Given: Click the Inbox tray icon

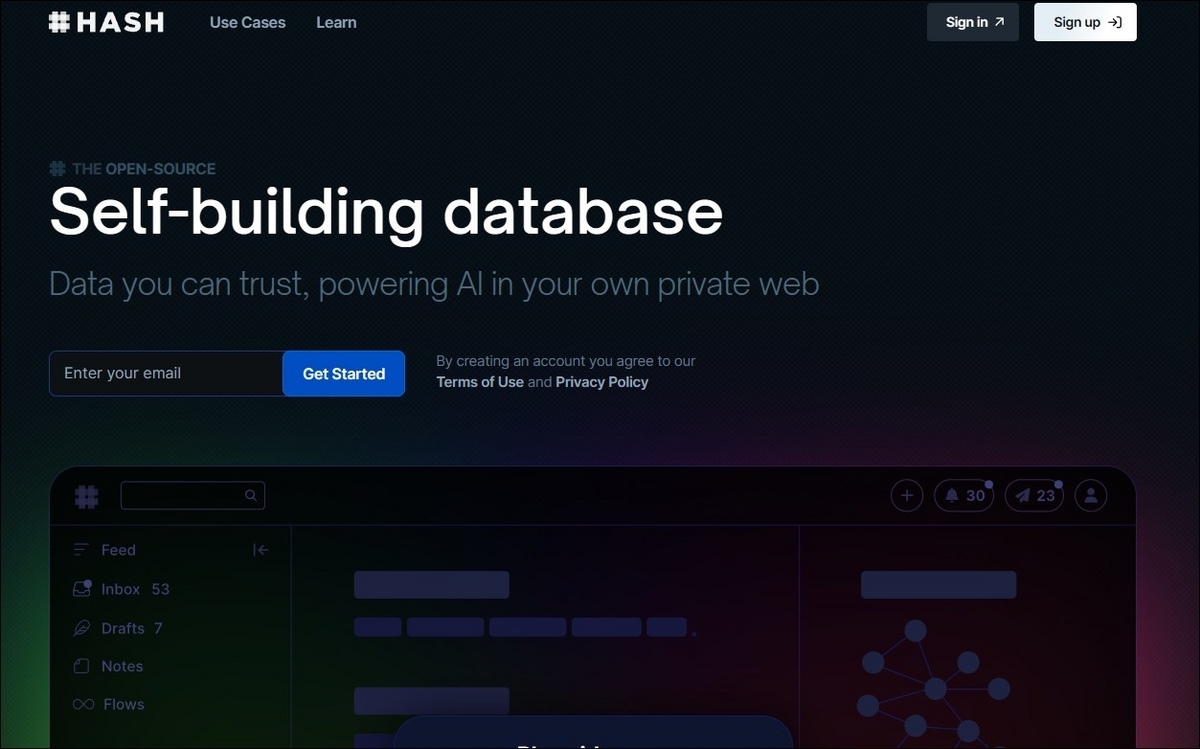Looking at the screenshot, I should pyautogui.click(x=82, y=589).
